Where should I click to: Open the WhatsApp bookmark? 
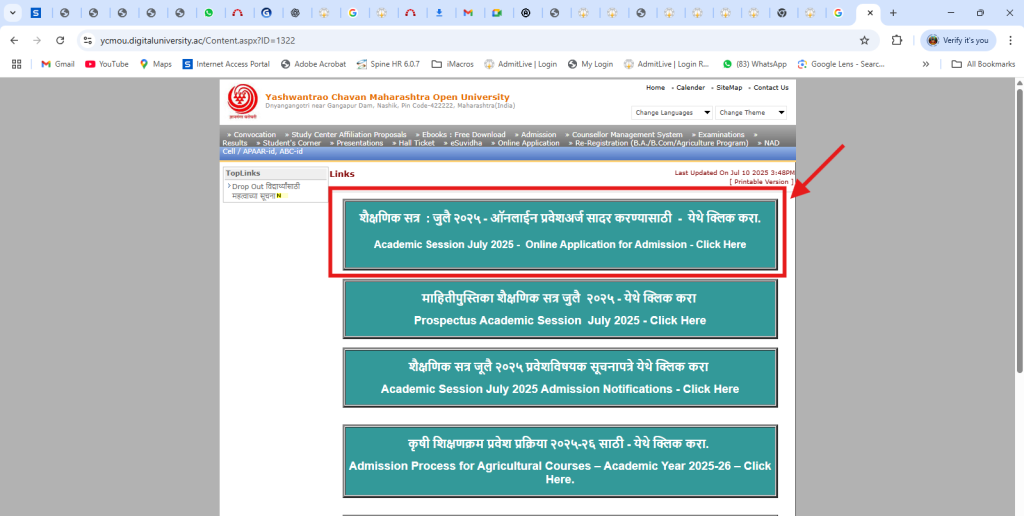click(755, 64)
